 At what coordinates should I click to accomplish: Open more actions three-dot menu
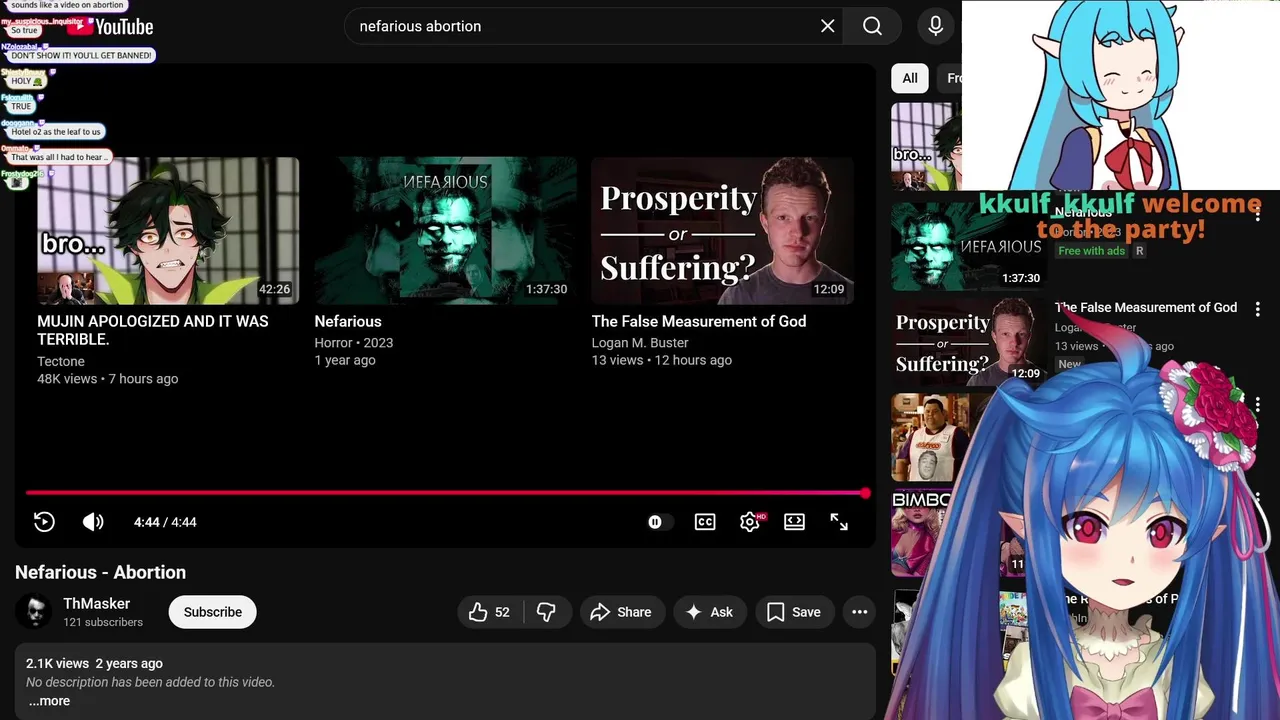(859, 612)
